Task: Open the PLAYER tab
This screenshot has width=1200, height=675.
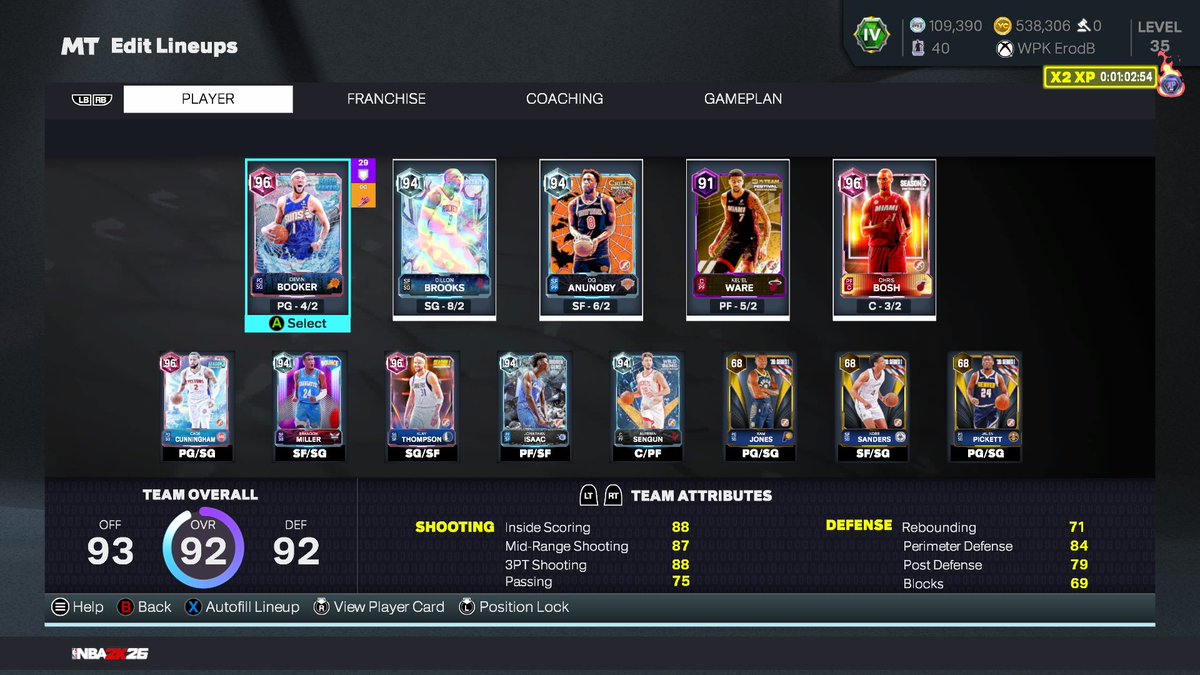Action: (x=208, y=99)
